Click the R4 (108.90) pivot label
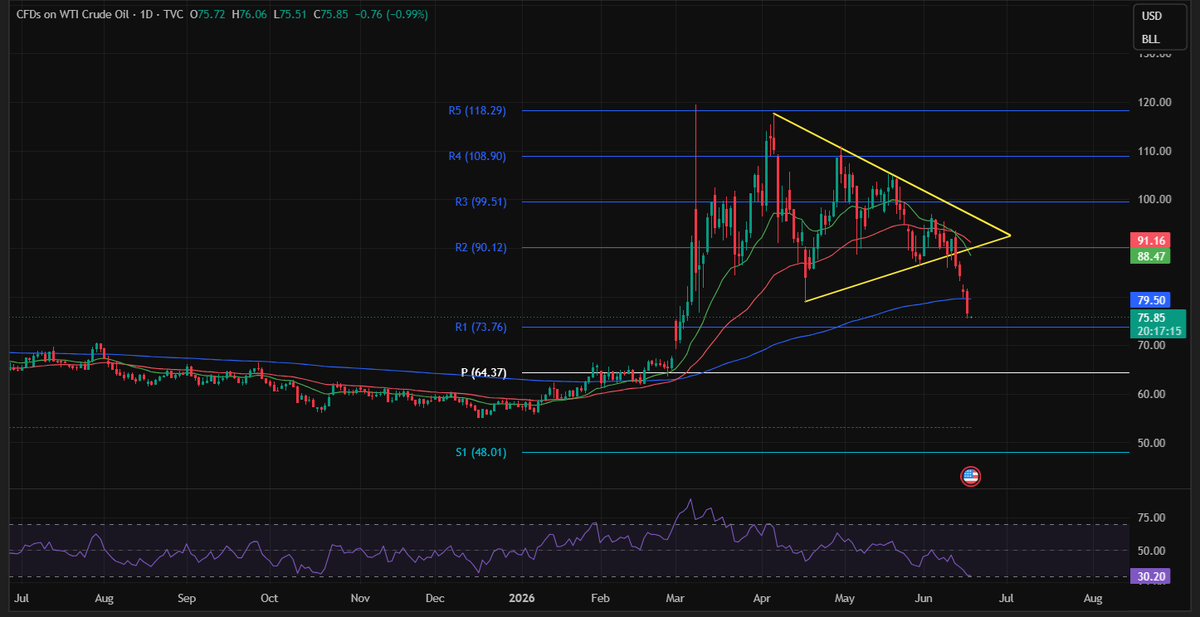Screen dimensions: 1200x617 pyautogui.click(x=477, y=156)
